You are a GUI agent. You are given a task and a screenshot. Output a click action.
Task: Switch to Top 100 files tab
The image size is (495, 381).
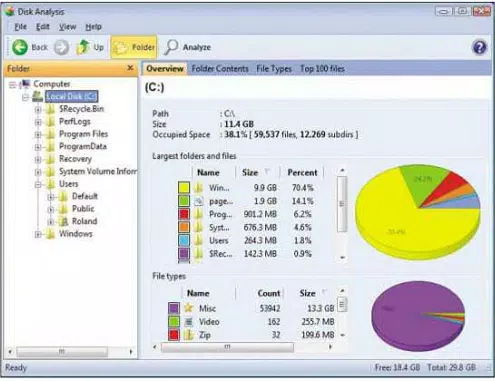point(322,69)
